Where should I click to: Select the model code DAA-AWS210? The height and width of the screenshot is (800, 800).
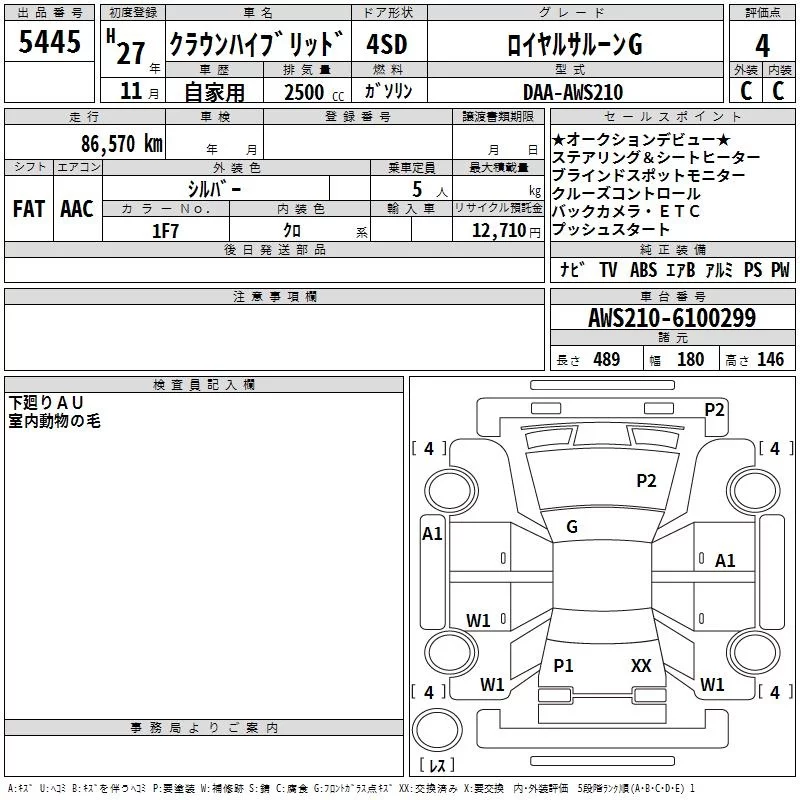click(x=573, y=92)
